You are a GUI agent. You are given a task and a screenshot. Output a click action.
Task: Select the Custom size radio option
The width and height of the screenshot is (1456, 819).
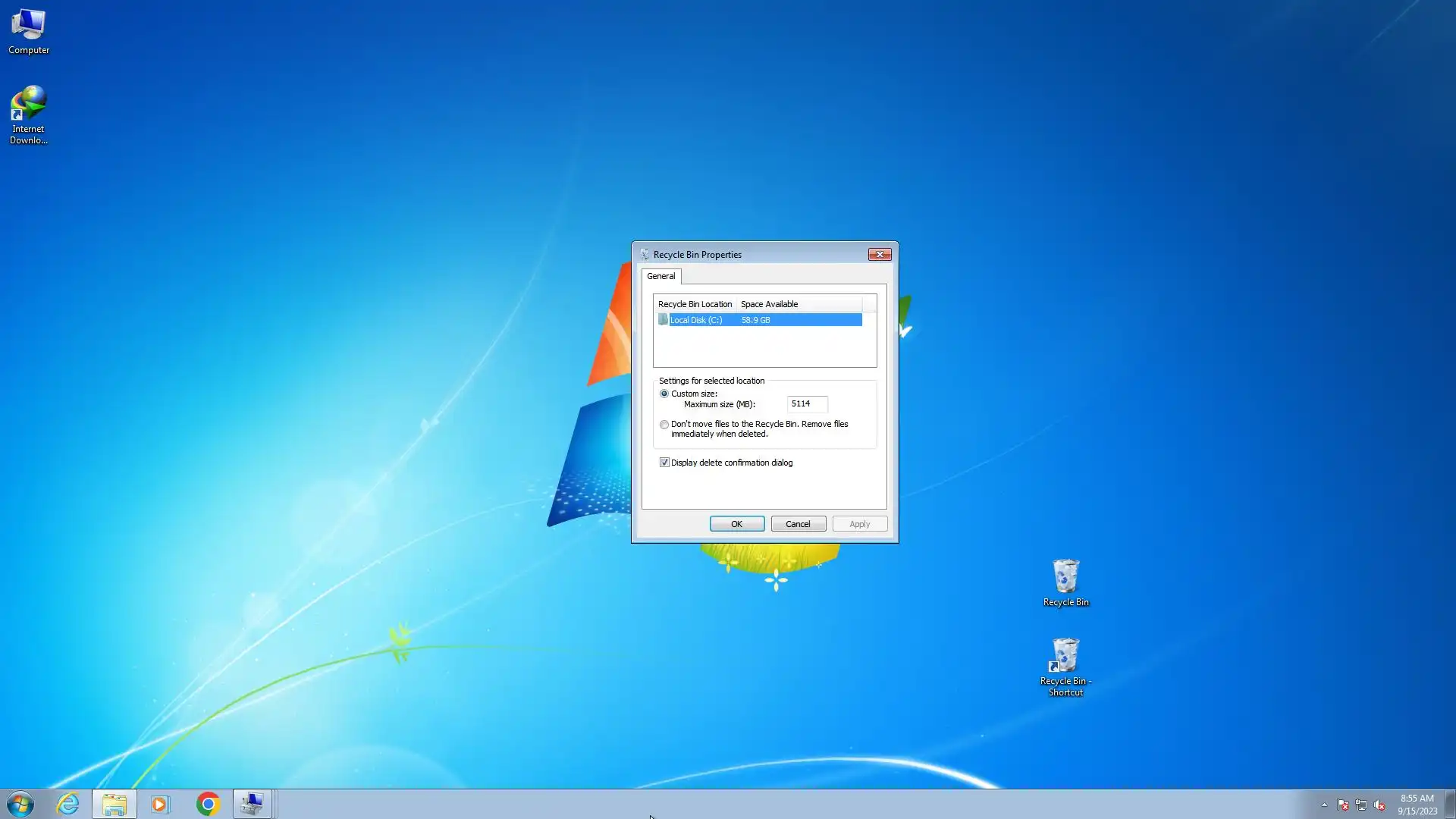point(664,394)
